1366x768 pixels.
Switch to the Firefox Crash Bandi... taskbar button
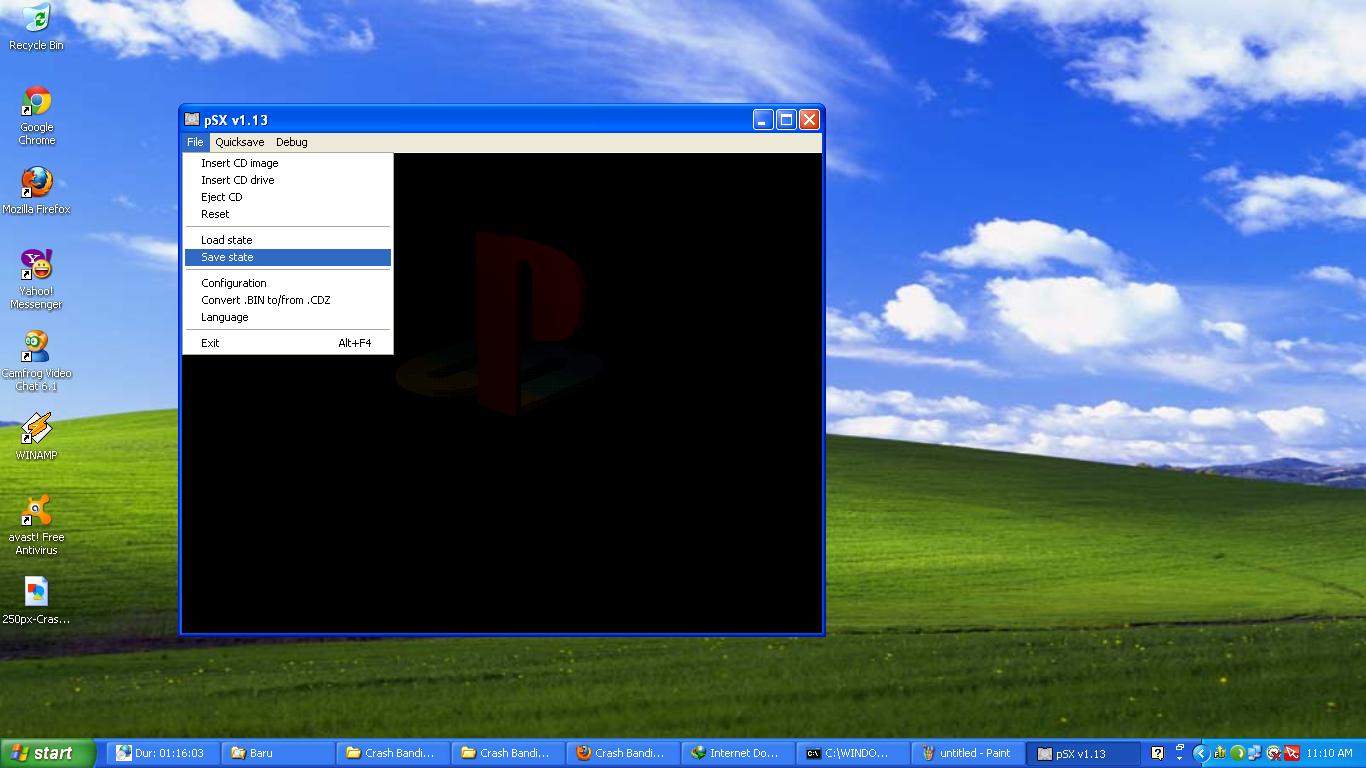point(623,753)
